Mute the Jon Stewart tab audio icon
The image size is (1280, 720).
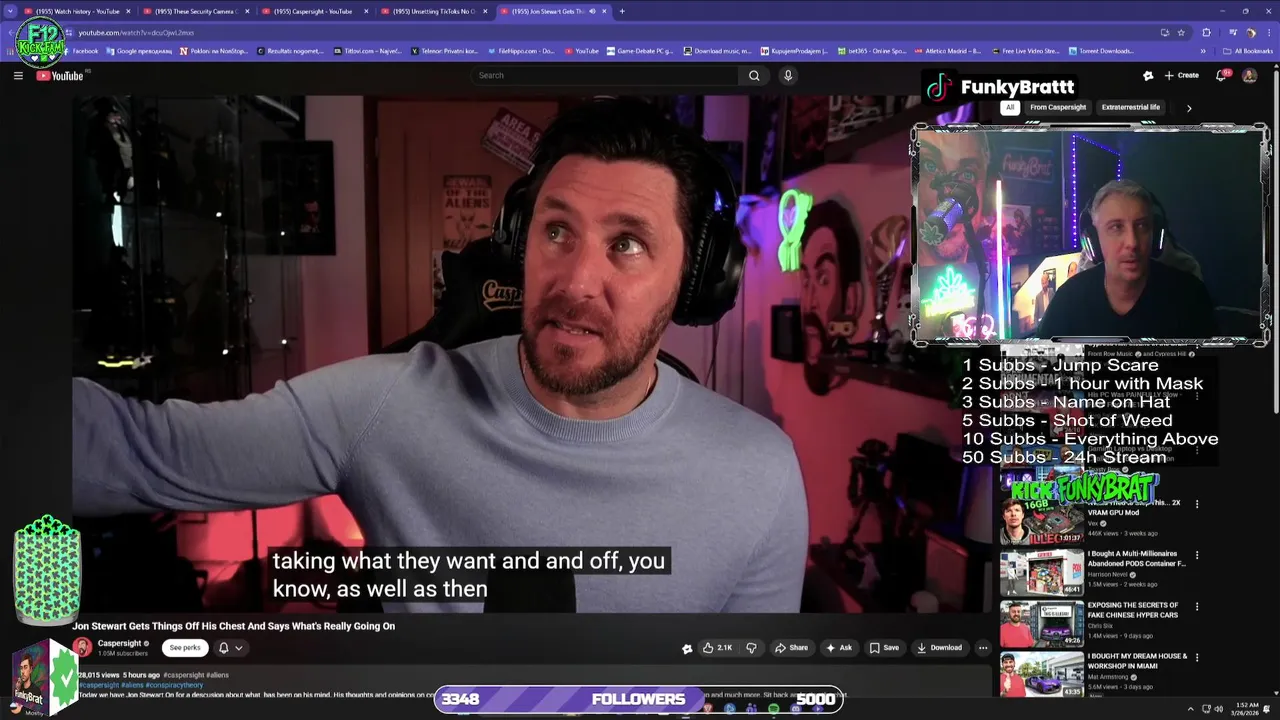592,11
